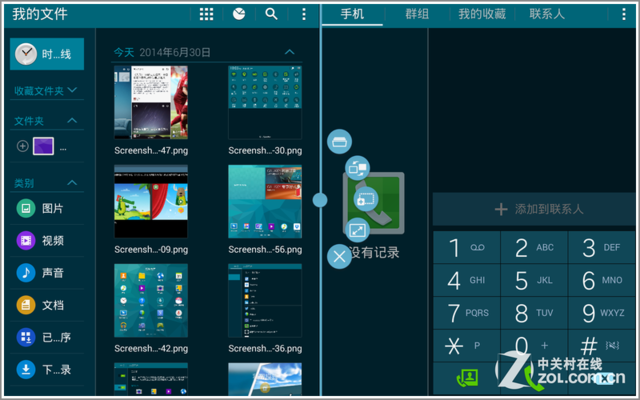Open thumbnail Screensh...-09.png

[151, 201]
